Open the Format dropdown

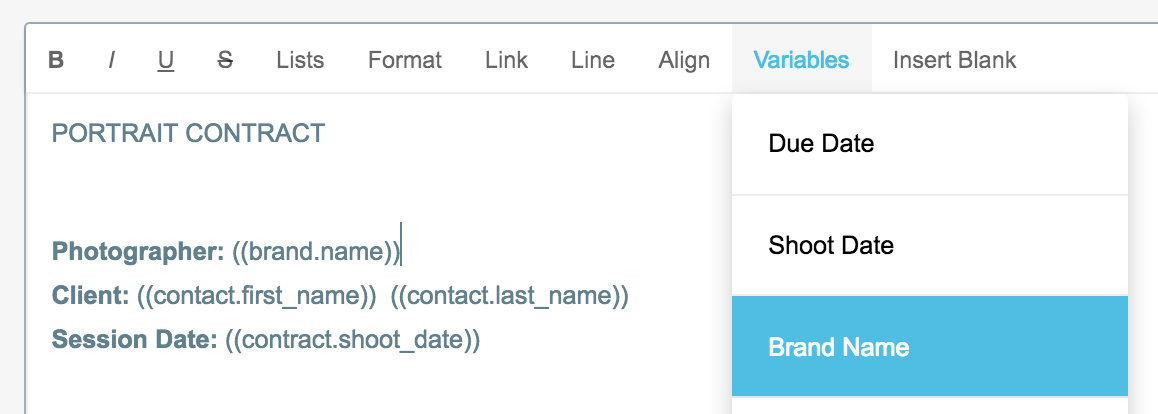(x=404, y=60)
